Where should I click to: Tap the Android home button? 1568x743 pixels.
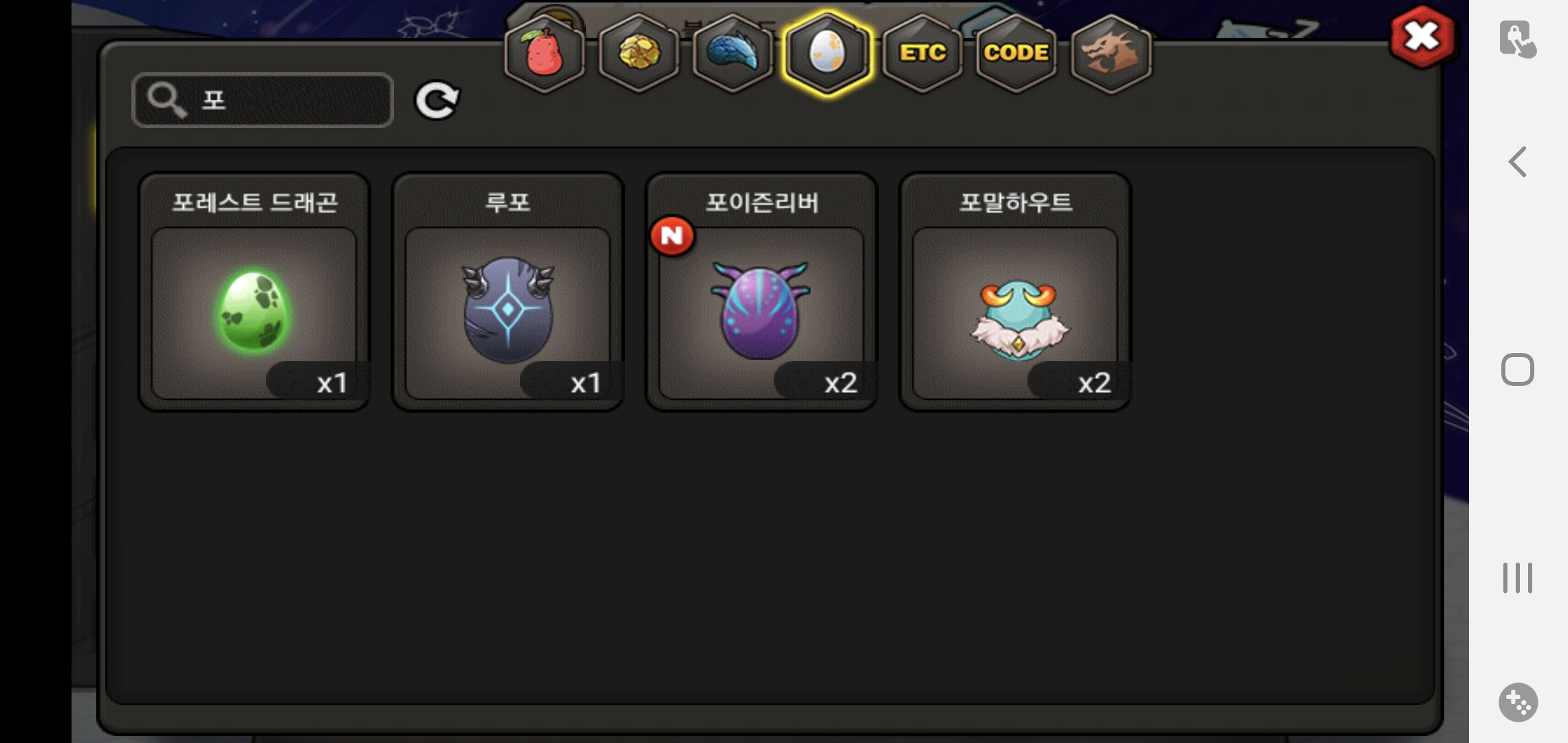coord(1518,369)
